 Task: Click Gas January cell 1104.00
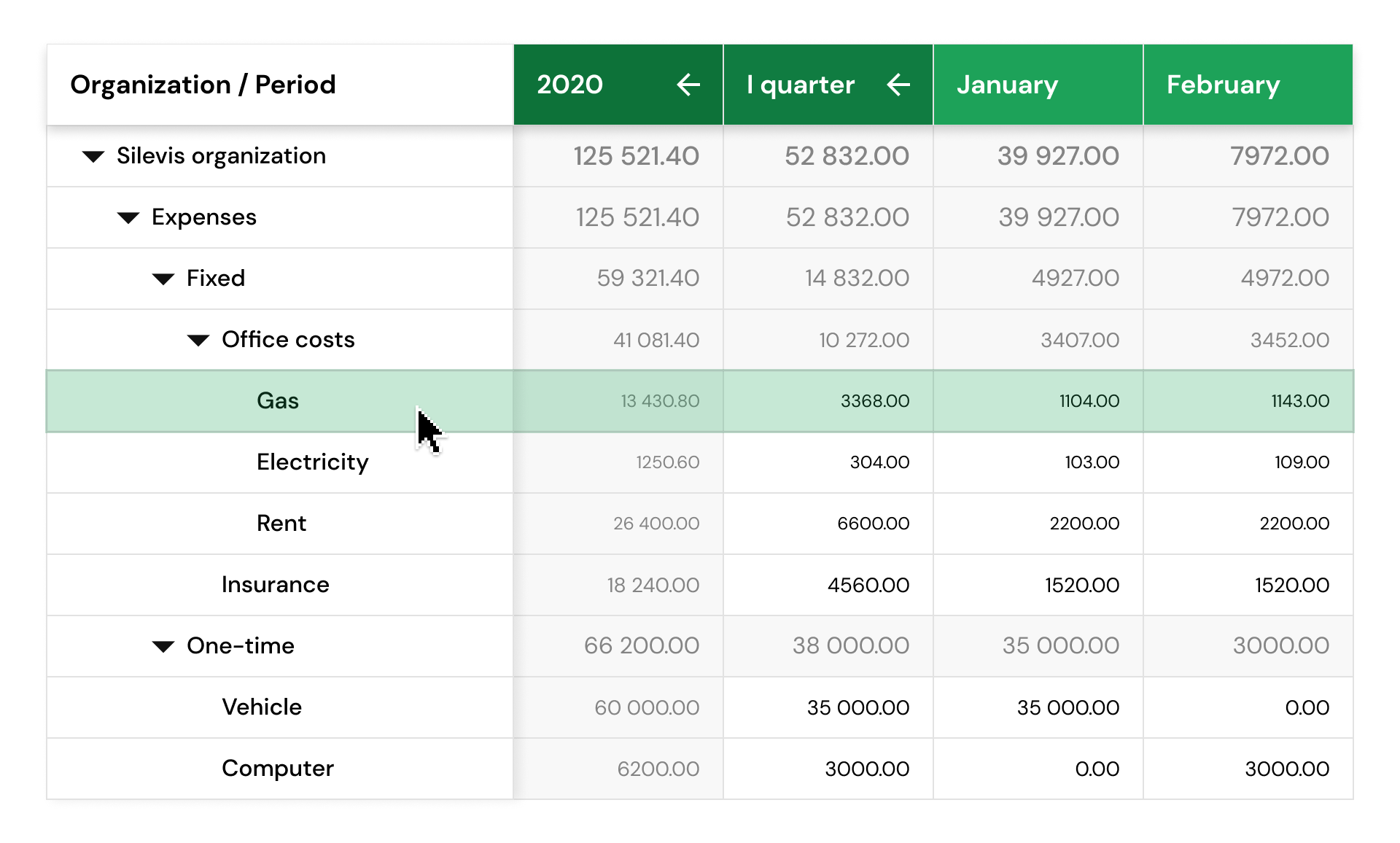tap(1089, 400)
